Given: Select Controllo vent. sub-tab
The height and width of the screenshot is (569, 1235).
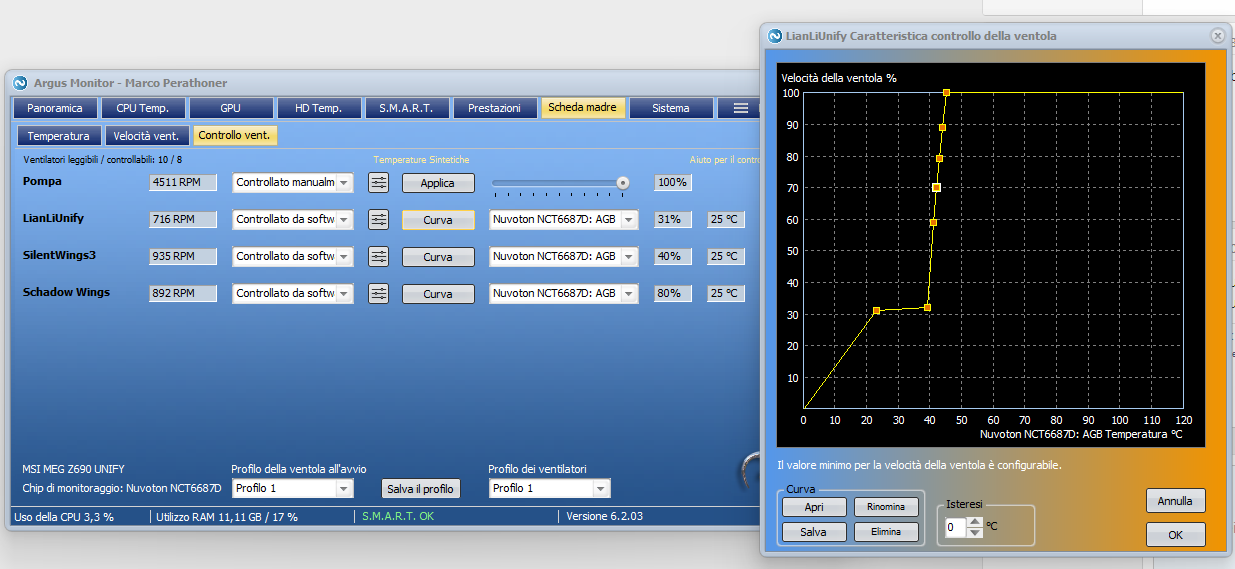Looking at the screenshot, I should coord(235,136).
